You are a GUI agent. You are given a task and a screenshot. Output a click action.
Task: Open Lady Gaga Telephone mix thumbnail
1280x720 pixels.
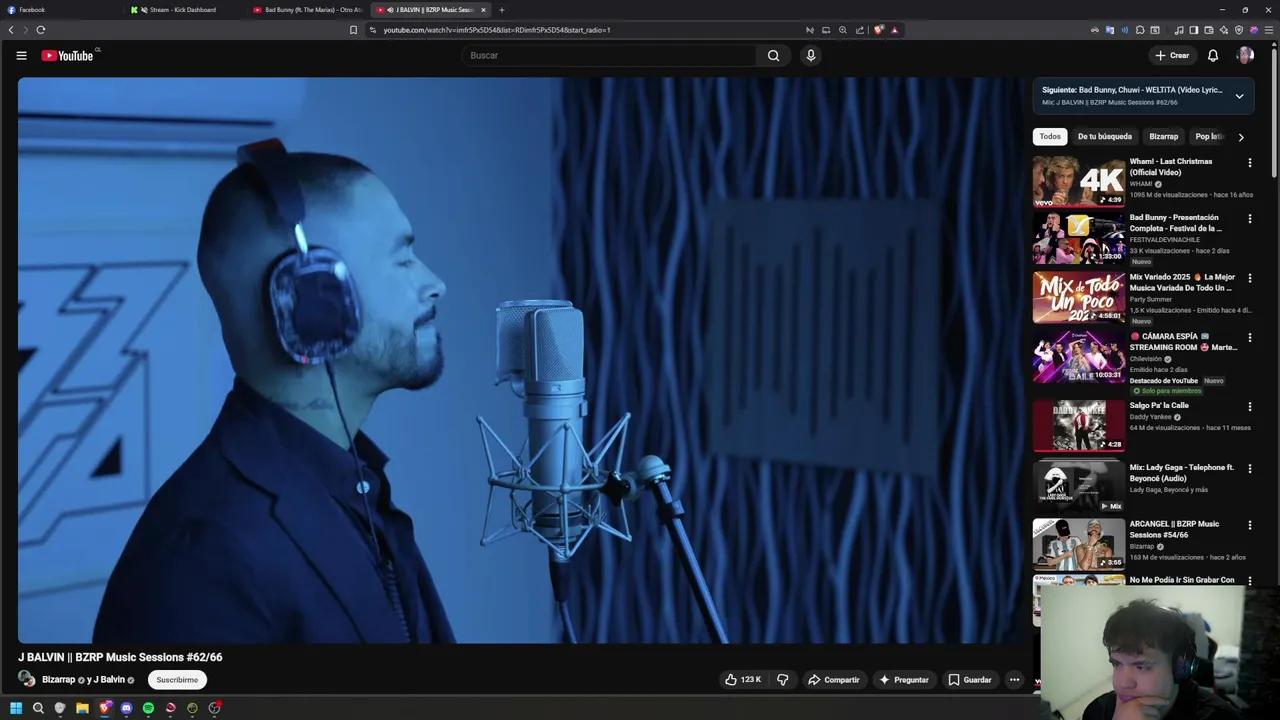(1079, 486)
